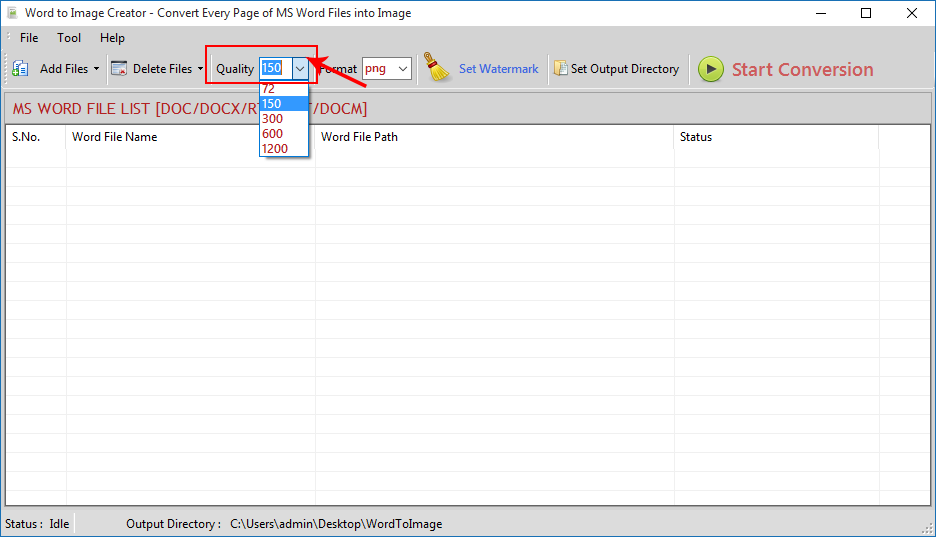Screen dimensions: 936x537
Task: Click the Add Files document icon
Action: (20, 69)
